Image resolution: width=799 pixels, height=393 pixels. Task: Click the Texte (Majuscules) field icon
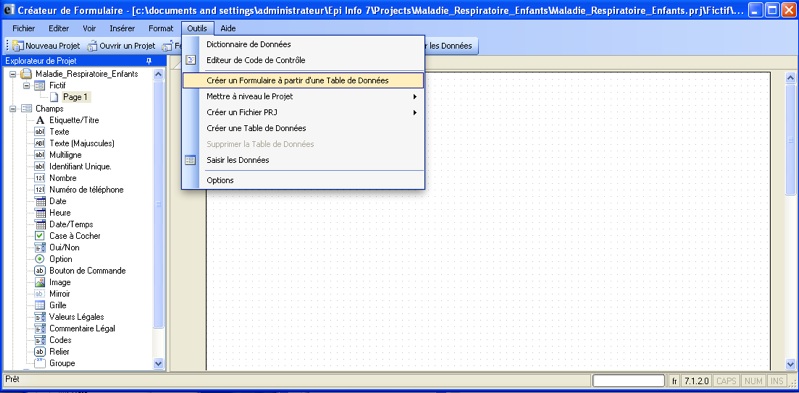click(x=40, y=143)
